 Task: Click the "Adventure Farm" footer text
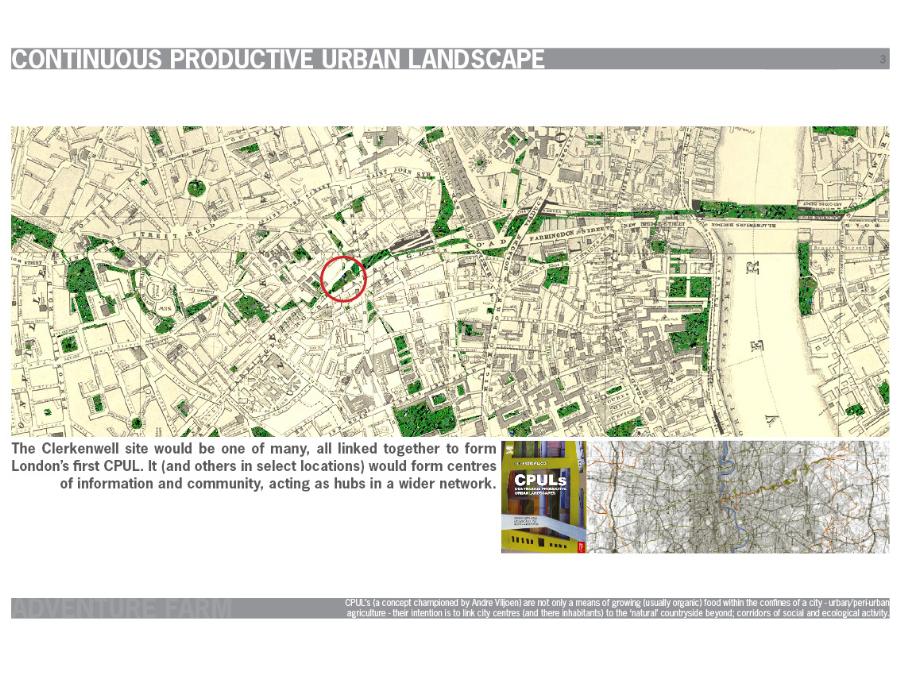tap(121, 608)
